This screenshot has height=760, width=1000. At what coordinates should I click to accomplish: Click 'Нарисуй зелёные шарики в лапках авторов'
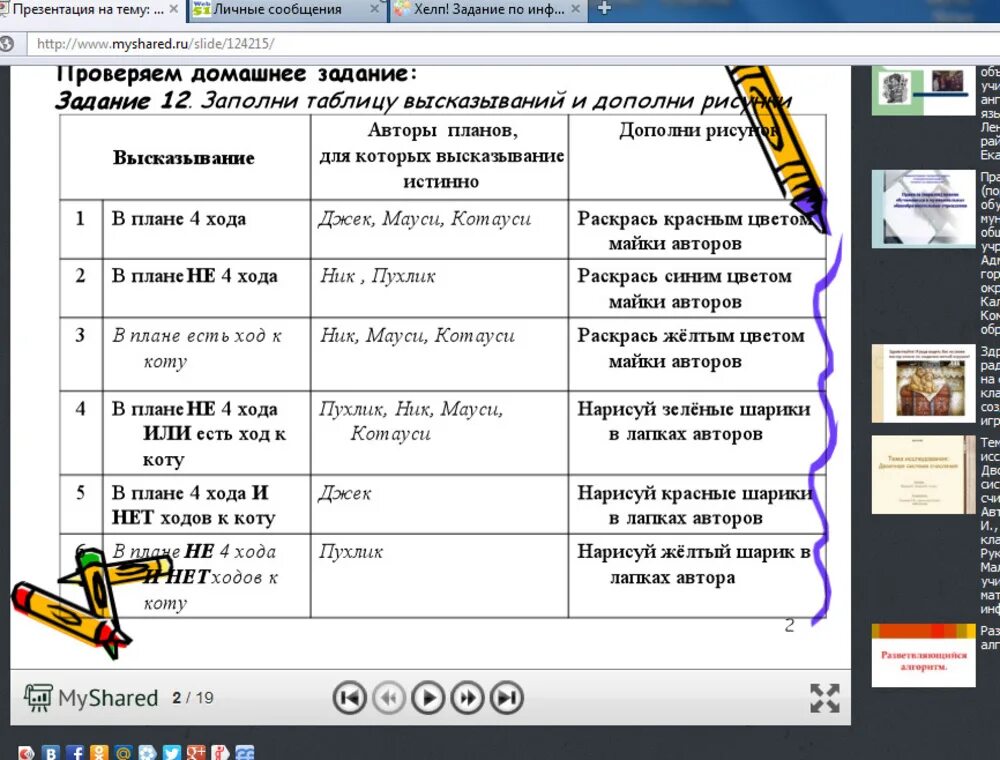pos(694,421)
